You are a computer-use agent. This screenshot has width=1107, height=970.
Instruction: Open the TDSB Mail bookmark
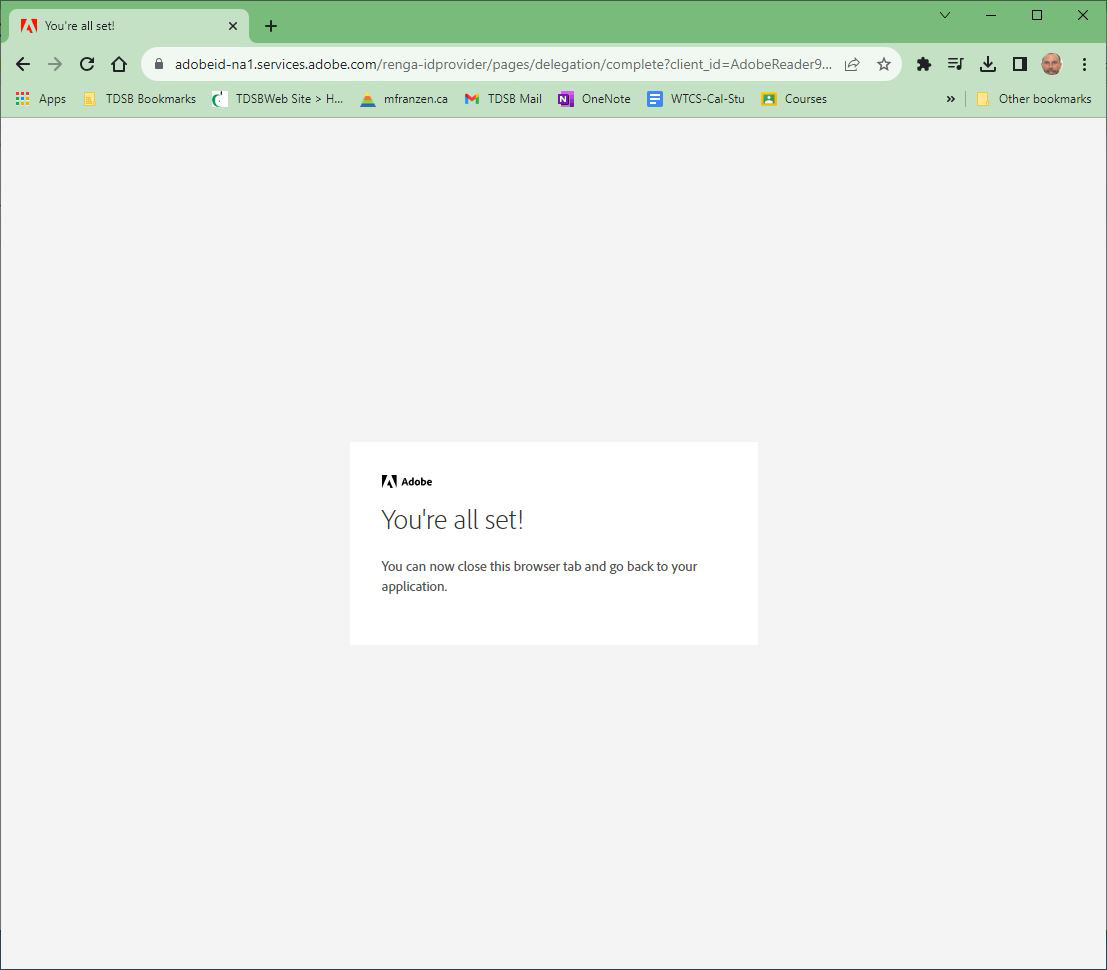click(503, 99)
